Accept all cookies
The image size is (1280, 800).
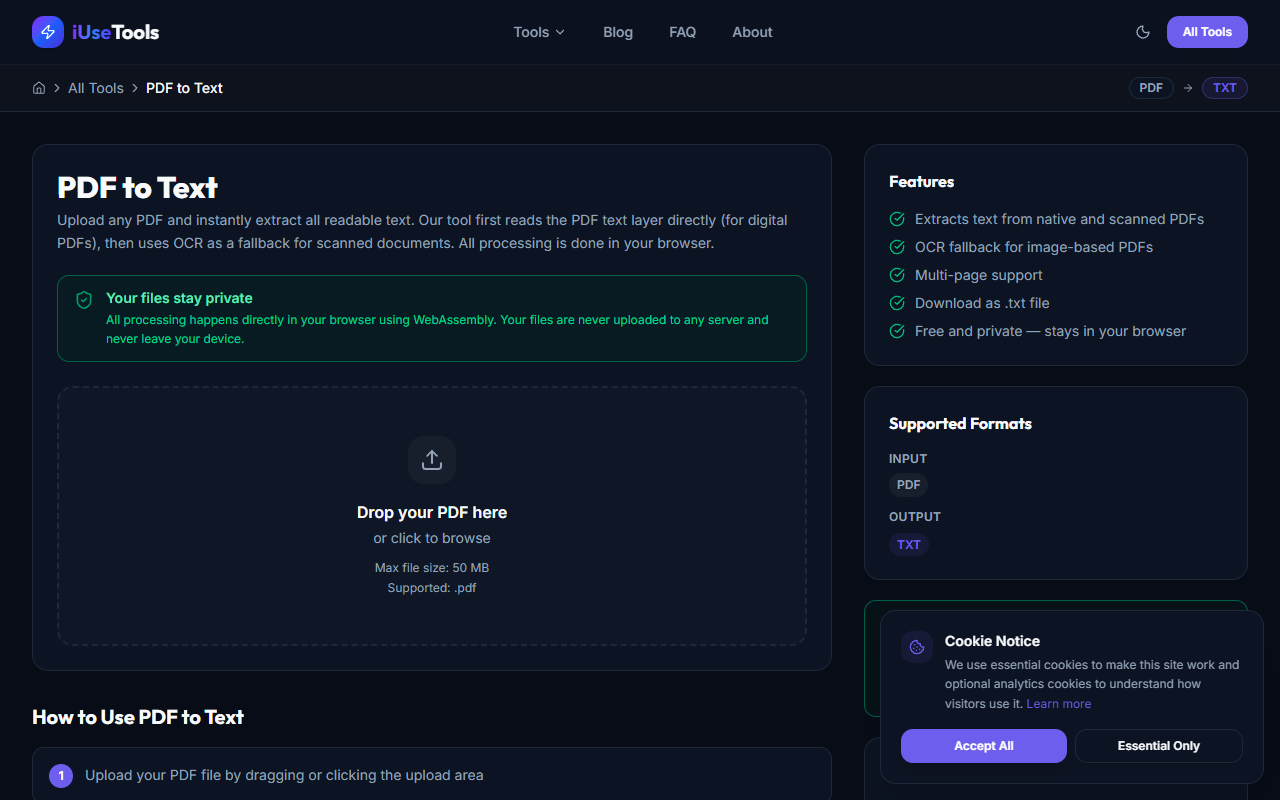pos(983,745)
